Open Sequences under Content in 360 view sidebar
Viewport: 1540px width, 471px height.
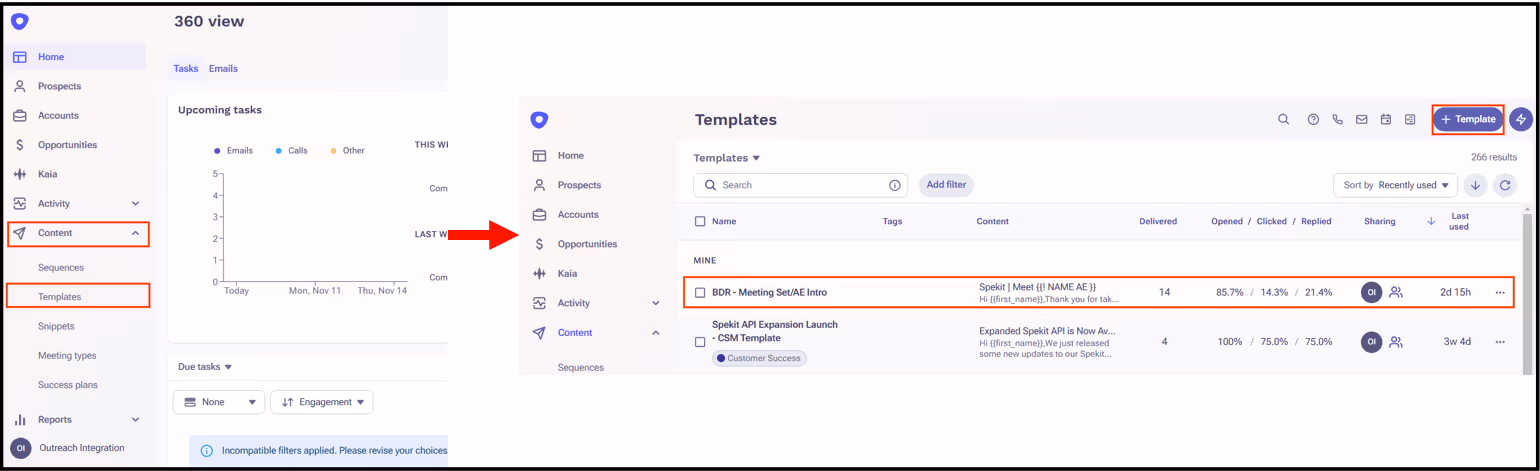pyautogui.click(x=61, y=267)
